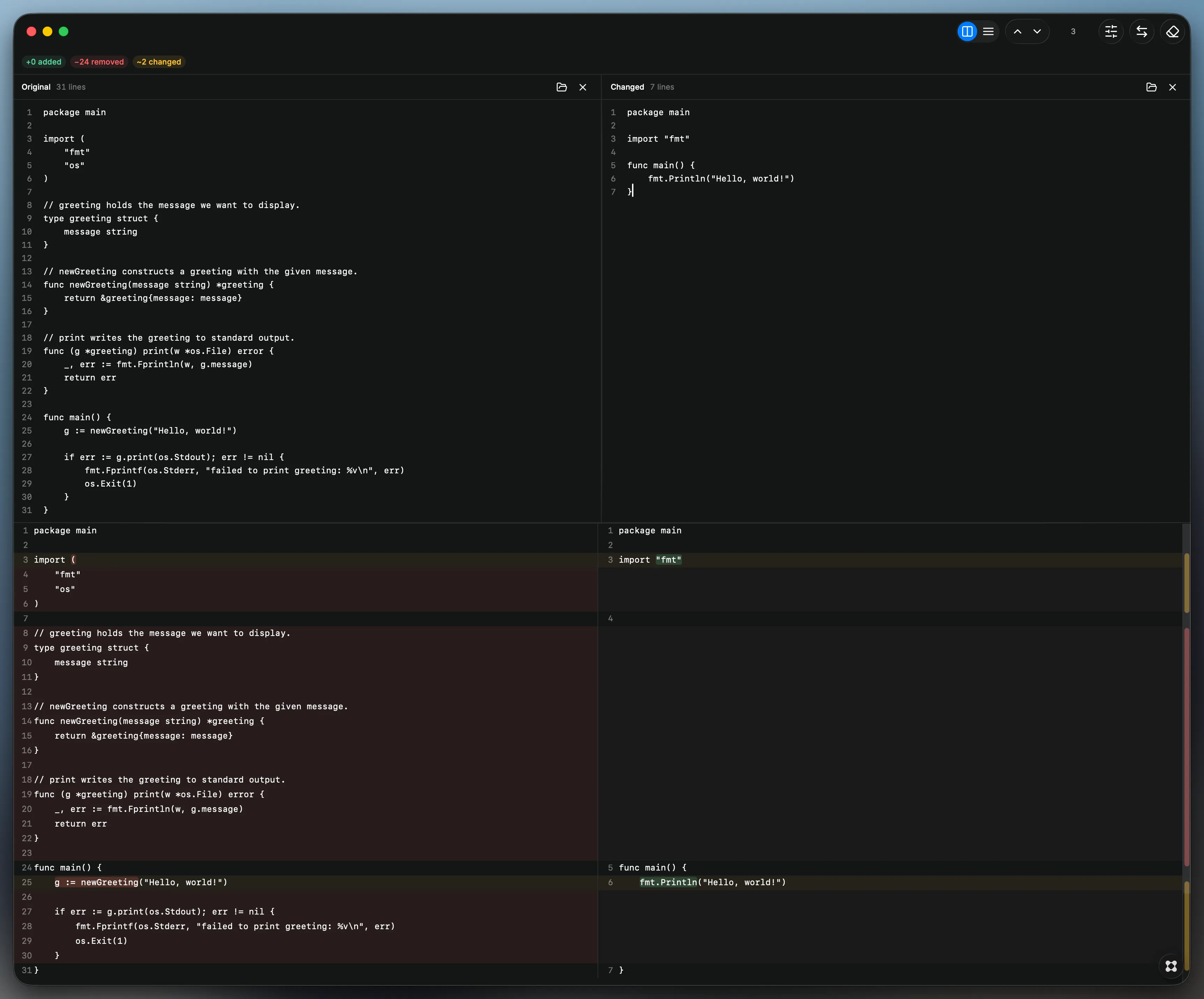
Task: Click removed 'type greeting struct {' diff line
Action: point(91,648)
